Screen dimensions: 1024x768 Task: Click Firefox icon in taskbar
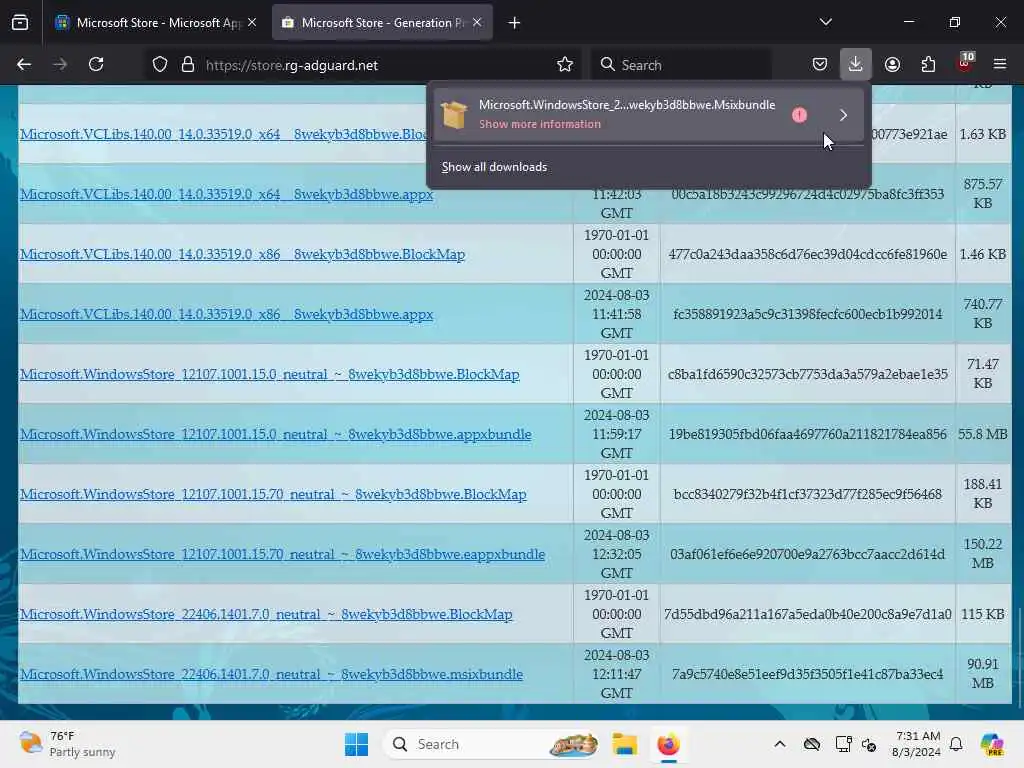click(x=668, y=744)
